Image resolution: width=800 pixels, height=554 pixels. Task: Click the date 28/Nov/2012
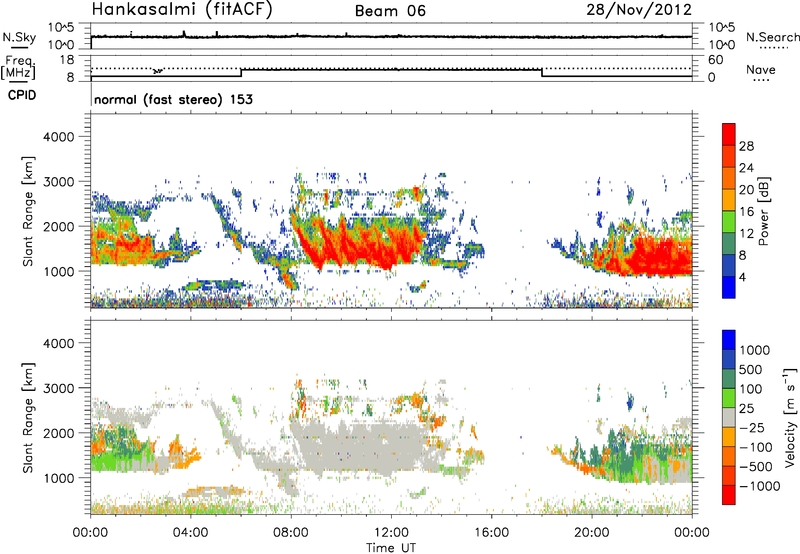click(639, 10)
